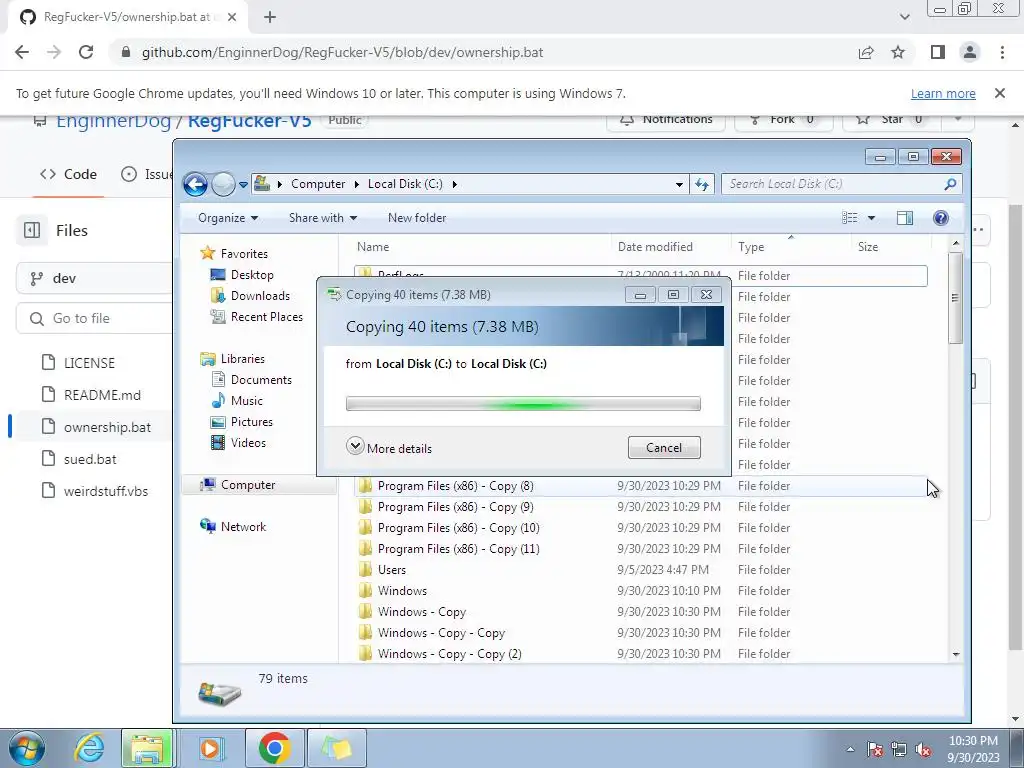Click Computer in the address breadcrumb

tap(318, 184)
